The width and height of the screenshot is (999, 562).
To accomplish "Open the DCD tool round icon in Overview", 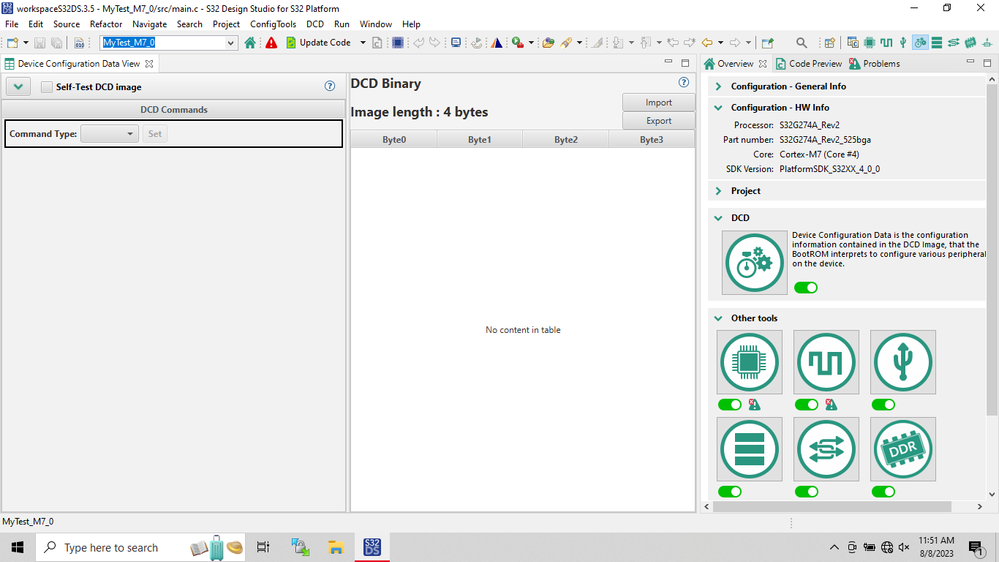I will point(754,263).
